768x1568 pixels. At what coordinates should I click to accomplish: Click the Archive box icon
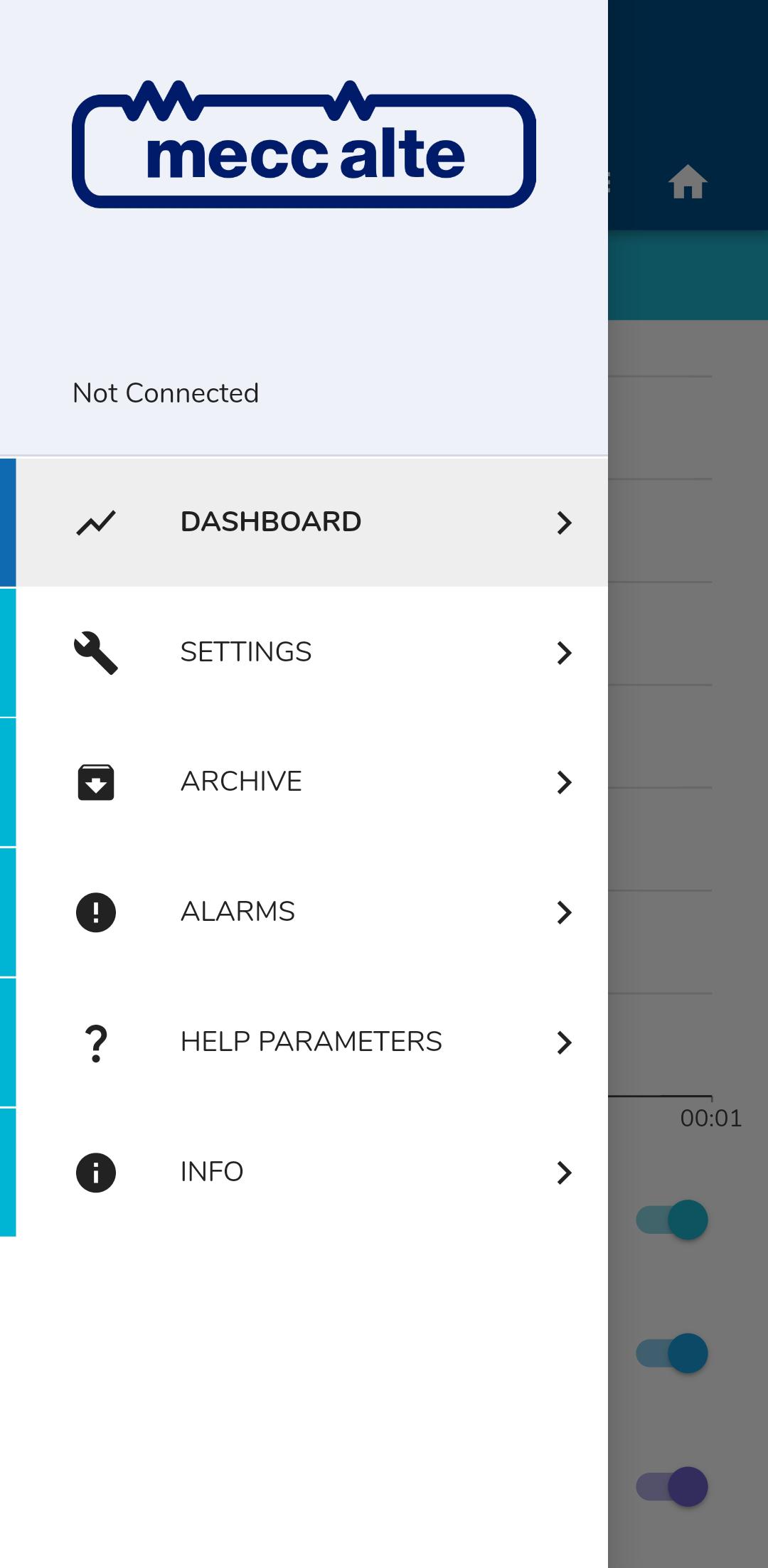[96, 782]
